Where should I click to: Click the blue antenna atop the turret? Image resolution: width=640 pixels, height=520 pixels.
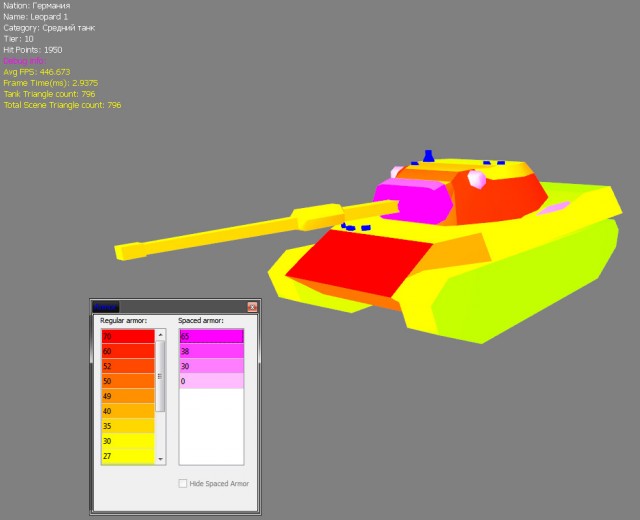click(x=428, y=156)
